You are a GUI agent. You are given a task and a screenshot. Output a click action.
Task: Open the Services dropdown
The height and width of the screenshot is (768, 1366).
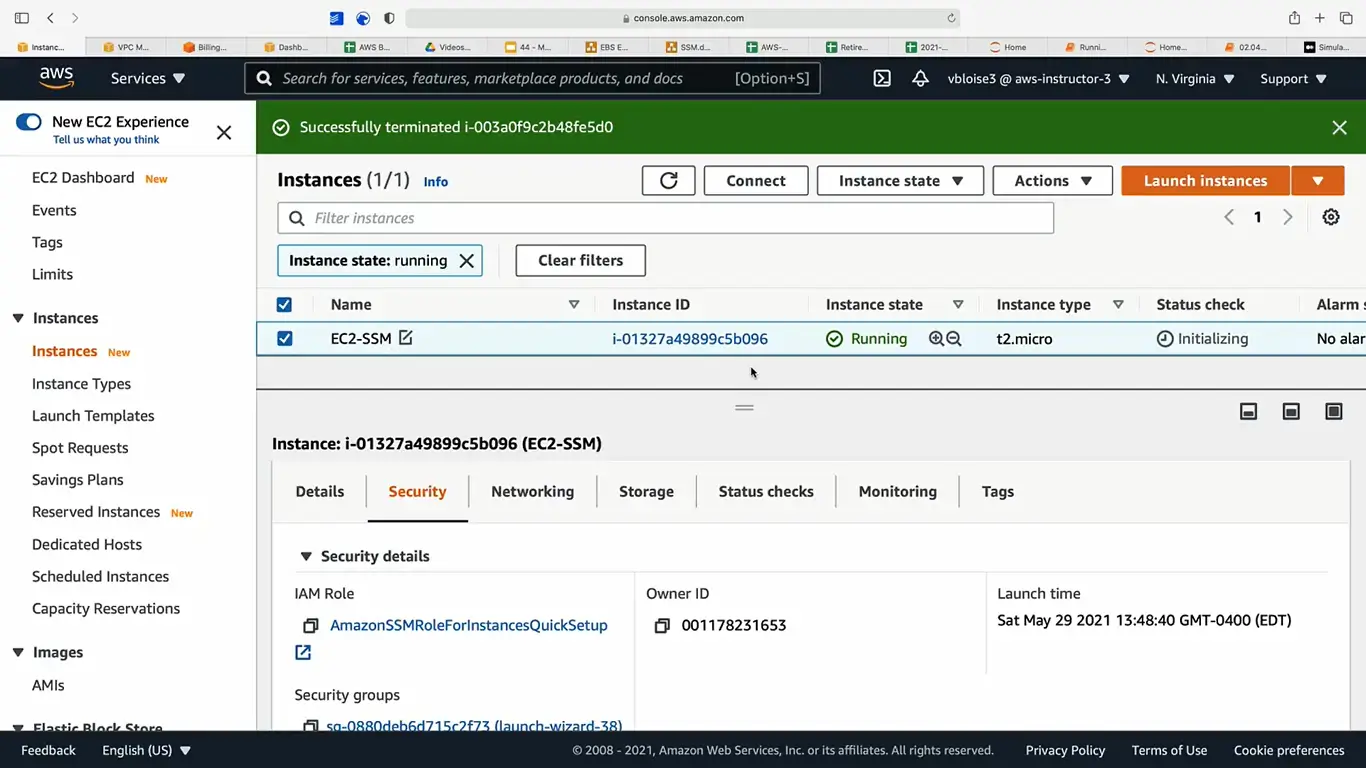[x=148, y=78]
